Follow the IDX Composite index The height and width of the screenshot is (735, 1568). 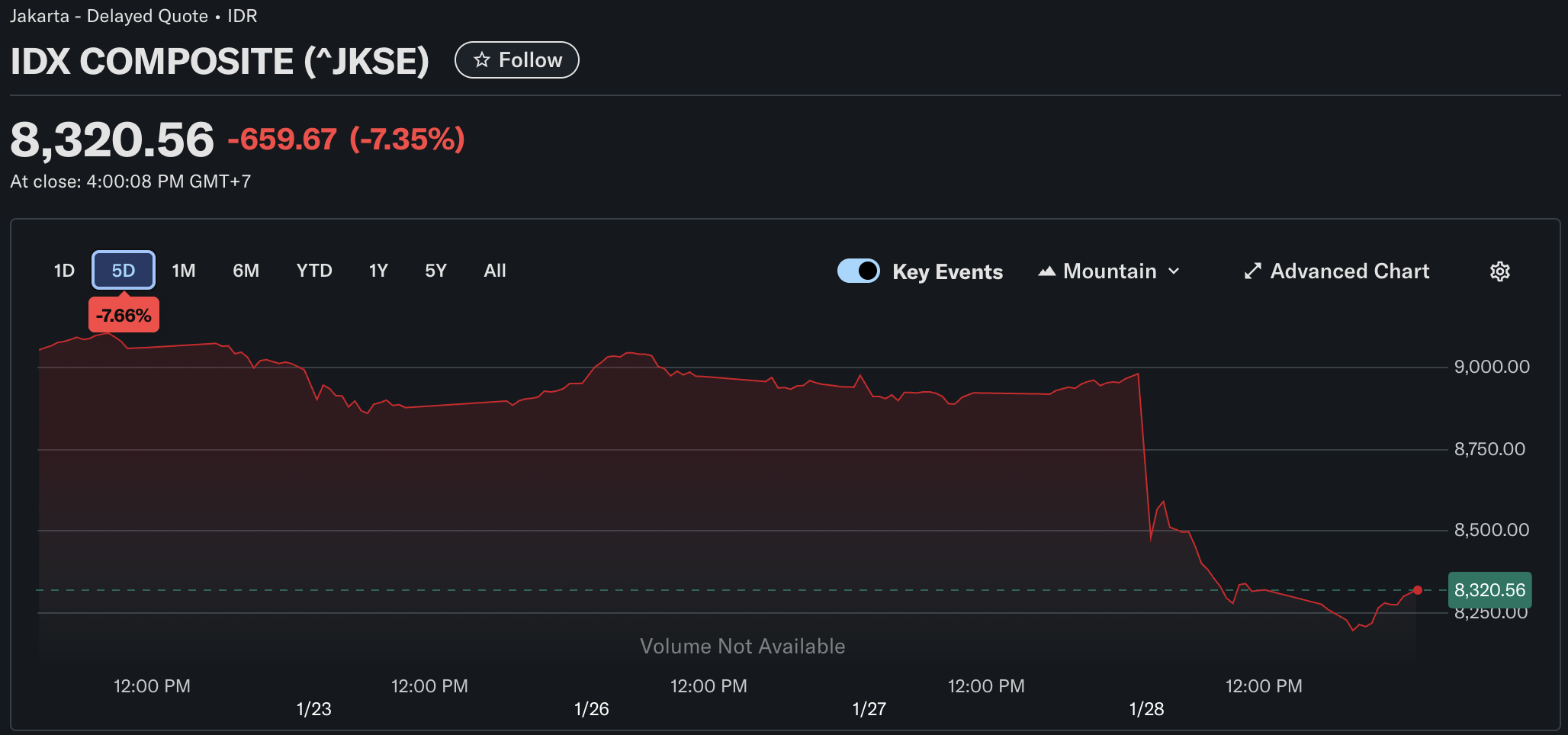(517, 60)
